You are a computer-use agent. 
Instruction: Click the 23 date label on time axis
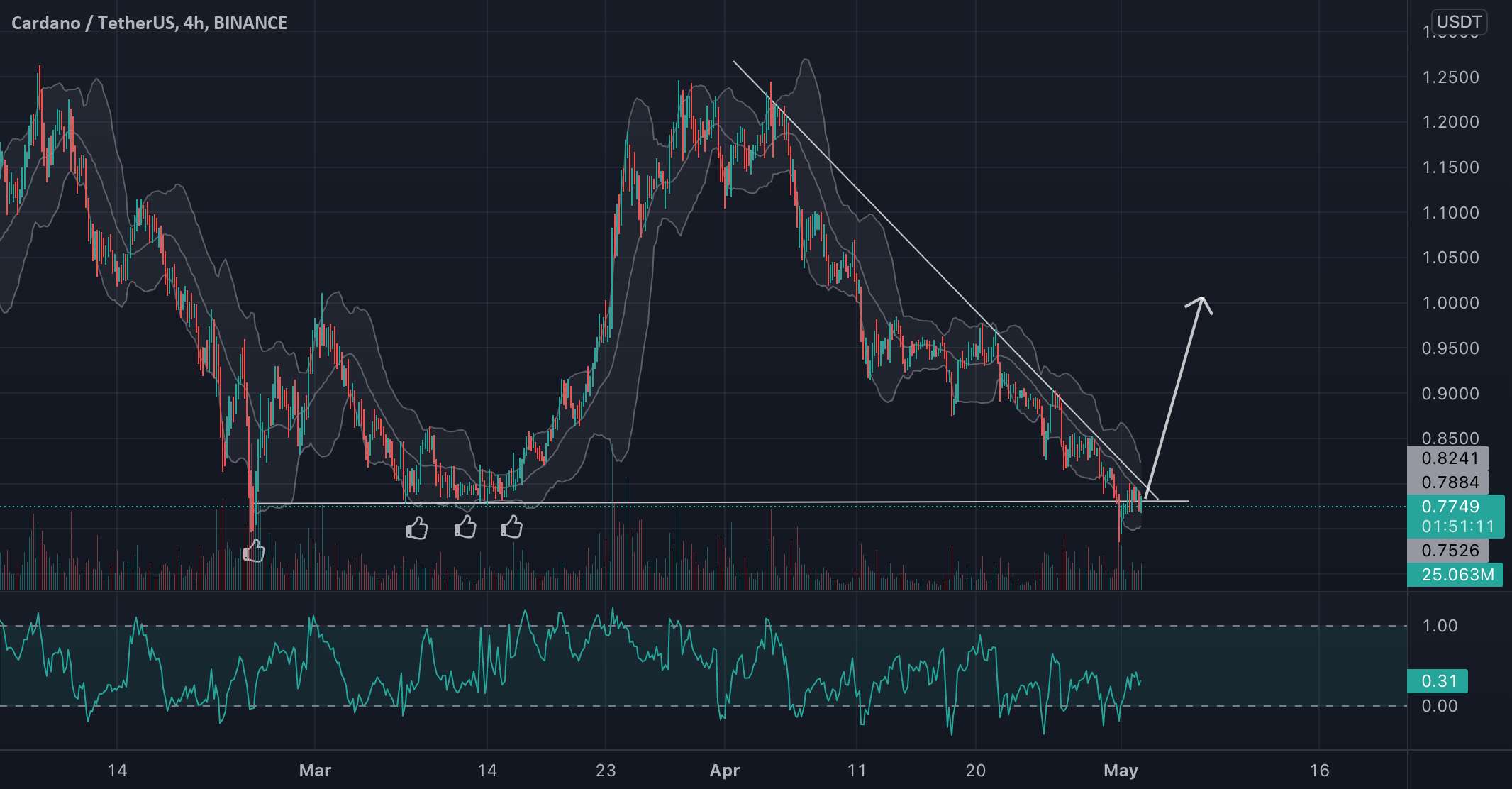[606, 771]
